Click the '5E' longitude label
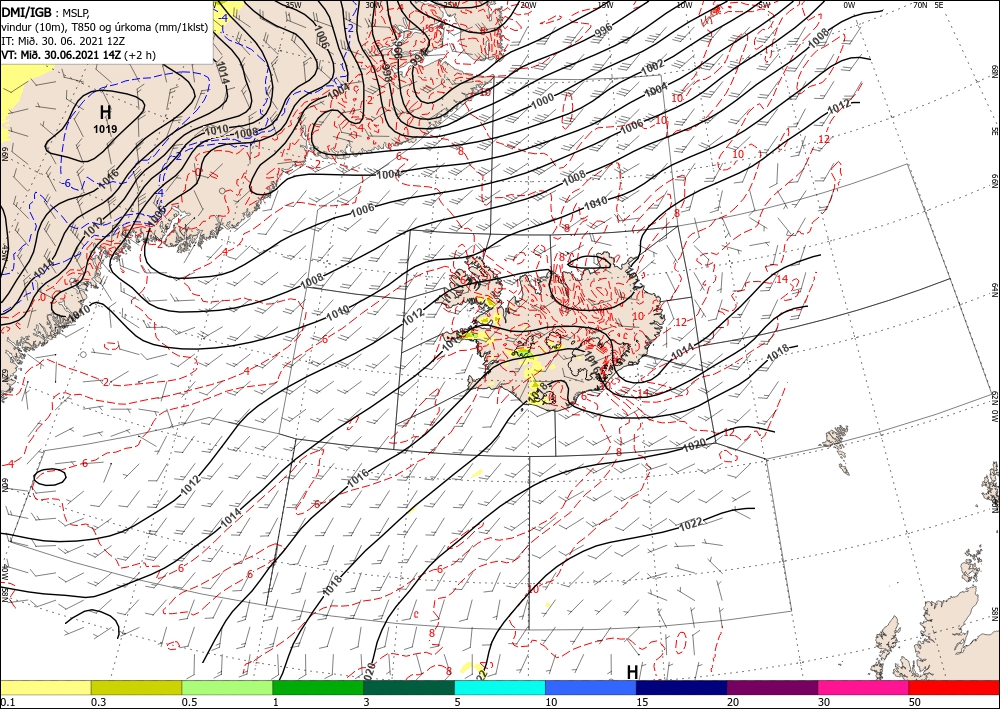This screenshot has width=1000, height=709. pyautogui.click(x=939, y=4)
